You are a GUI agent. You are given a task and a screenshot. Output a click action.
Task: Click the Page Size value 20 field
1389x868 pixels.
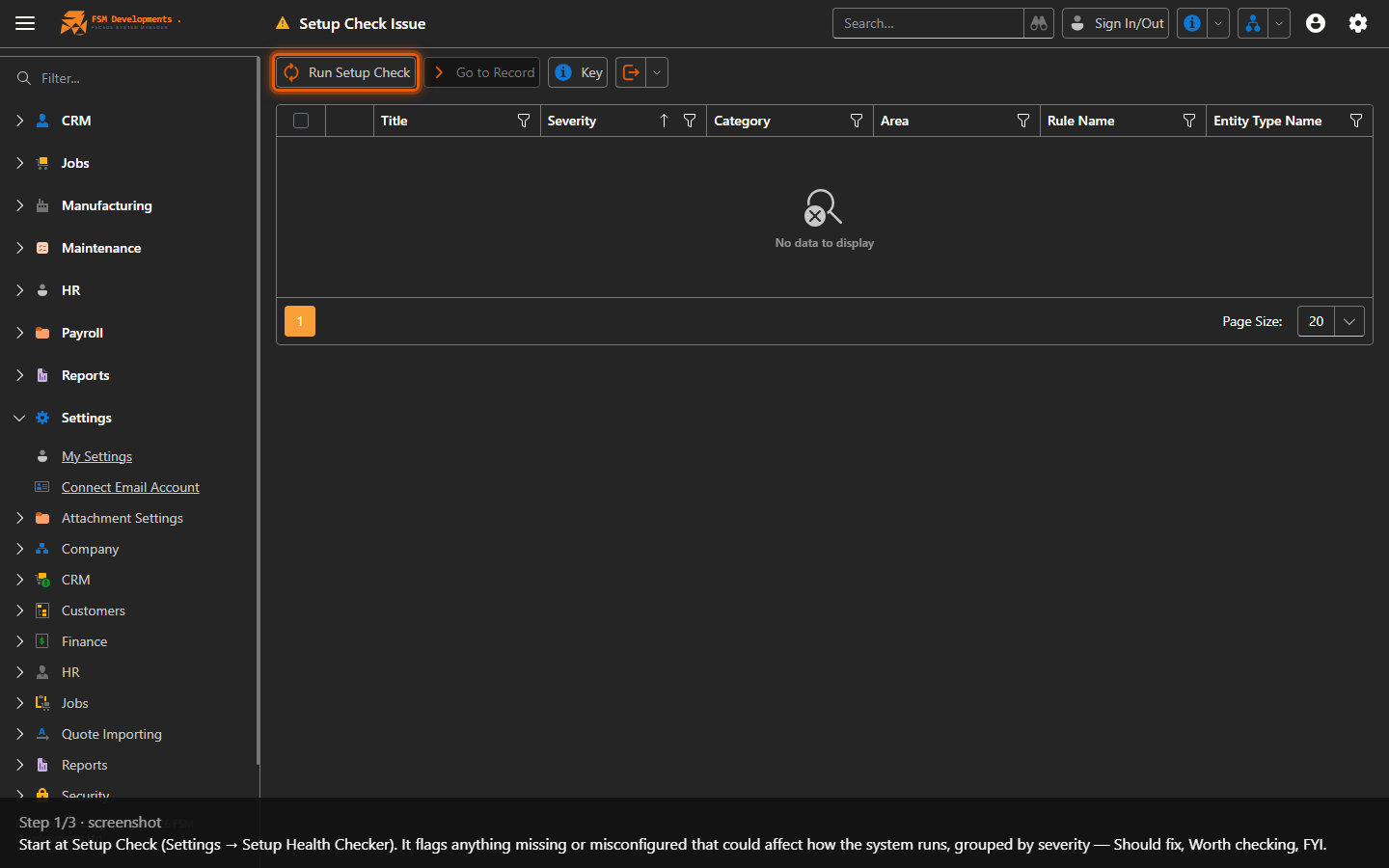1316,321
